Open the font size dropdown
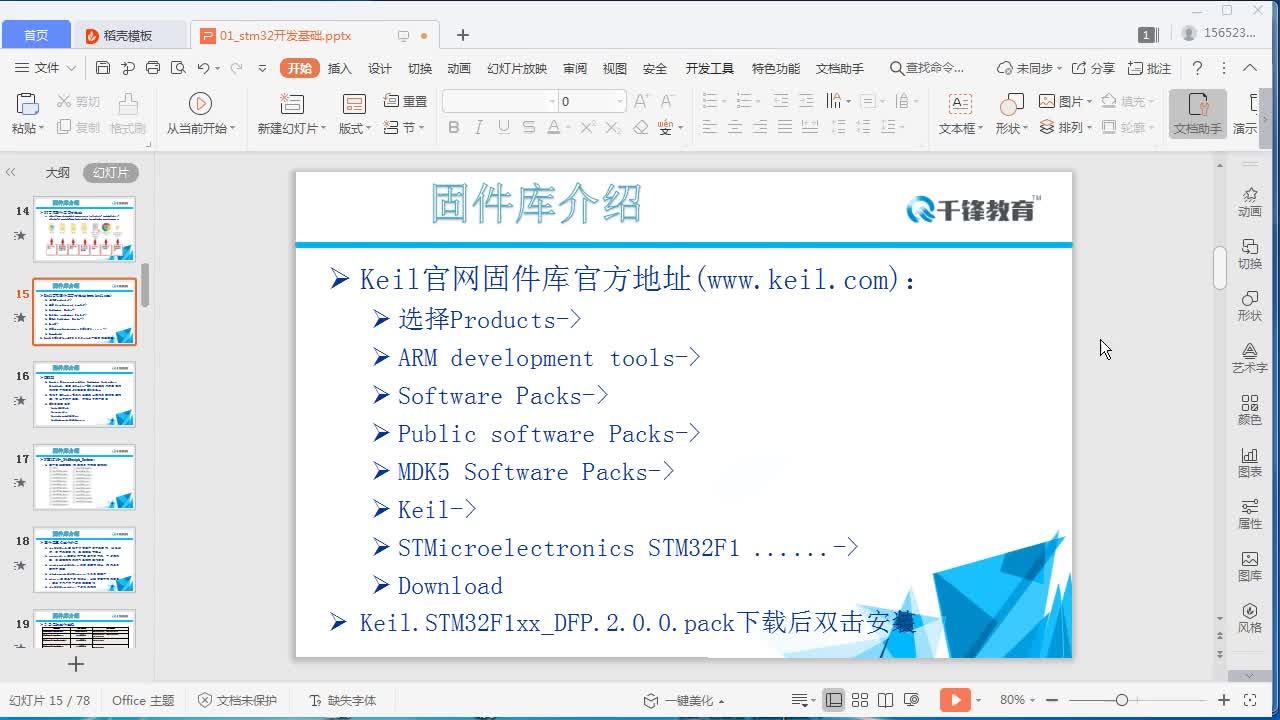1280x720 pixels. pos(620,102)
